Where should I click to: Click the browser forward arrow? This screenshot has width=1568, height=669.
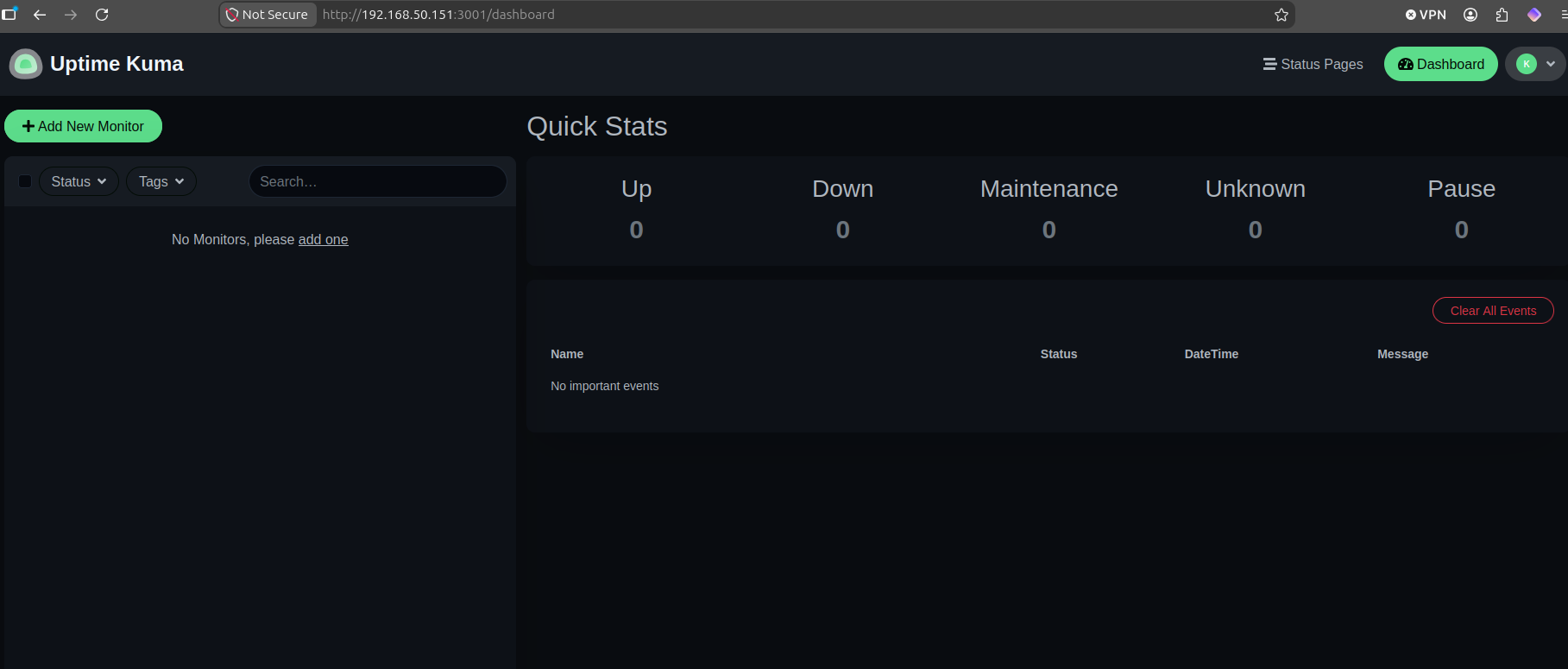point(71,15)
